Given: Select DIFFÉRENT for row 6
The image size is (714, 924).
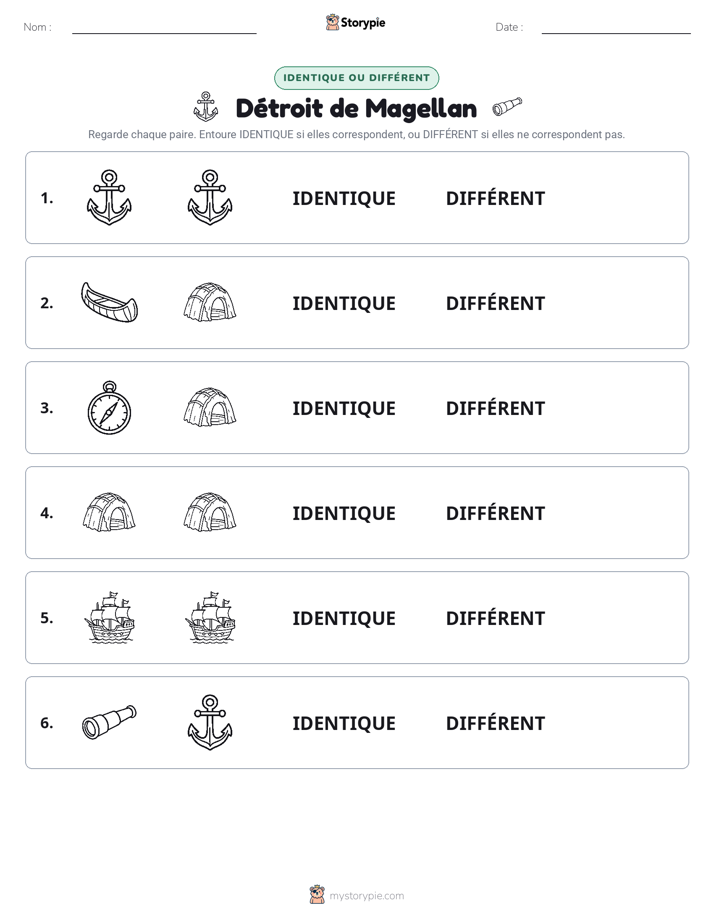Looking at the screenshot, I should 495,723.
